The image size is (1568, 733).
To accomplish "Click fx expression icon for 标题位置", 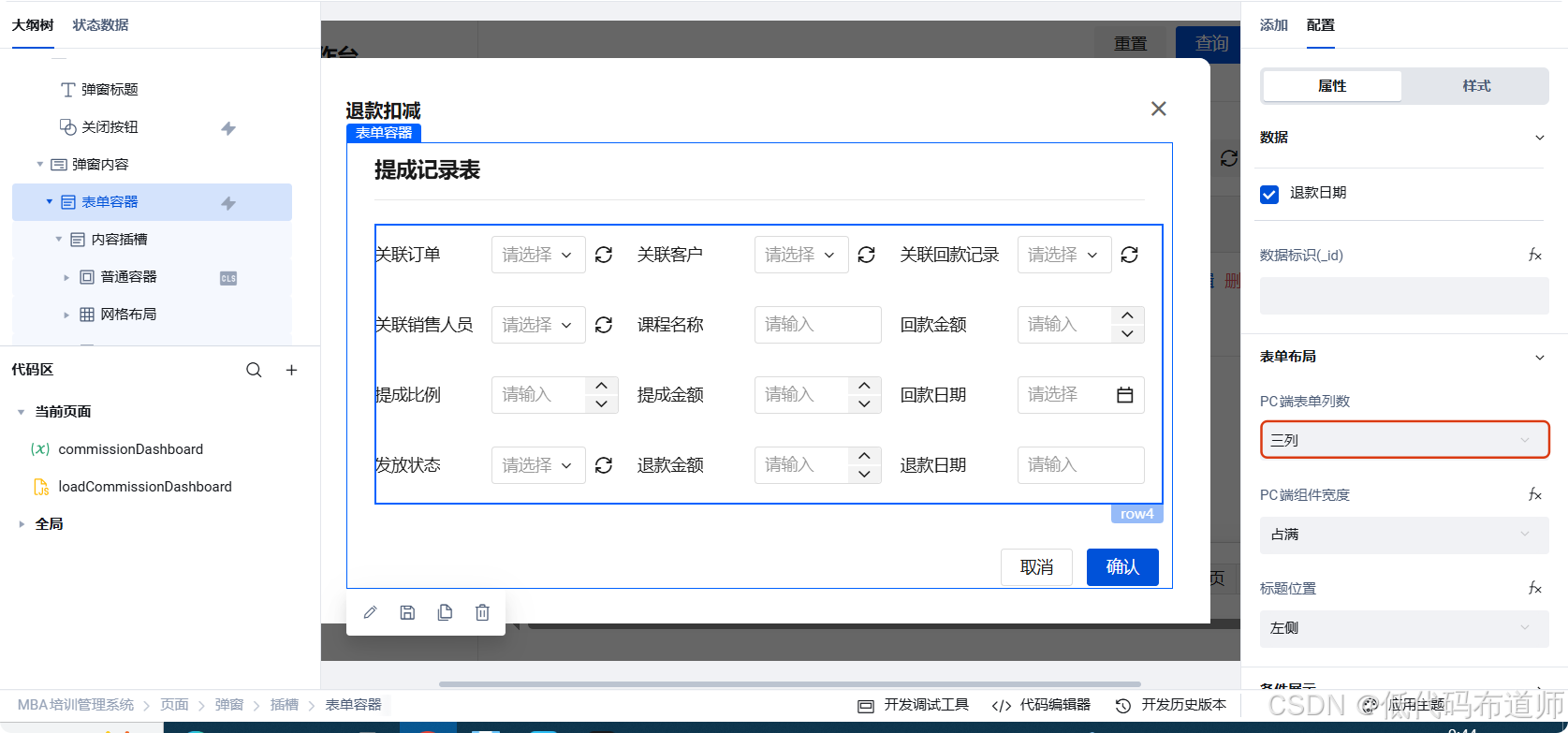I will (x=1535, y=588).
